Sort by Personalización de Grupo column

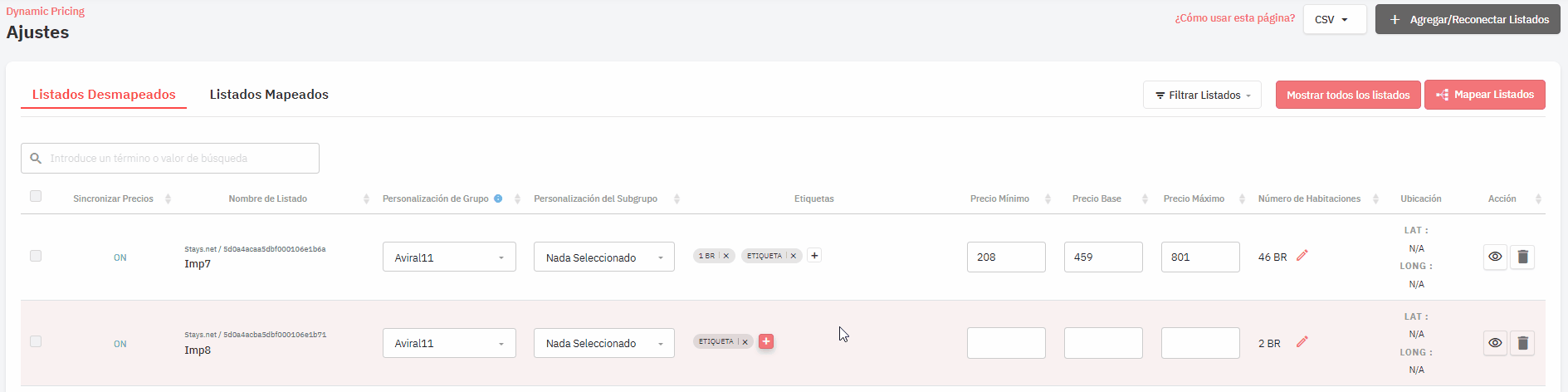tap(517, 199)
